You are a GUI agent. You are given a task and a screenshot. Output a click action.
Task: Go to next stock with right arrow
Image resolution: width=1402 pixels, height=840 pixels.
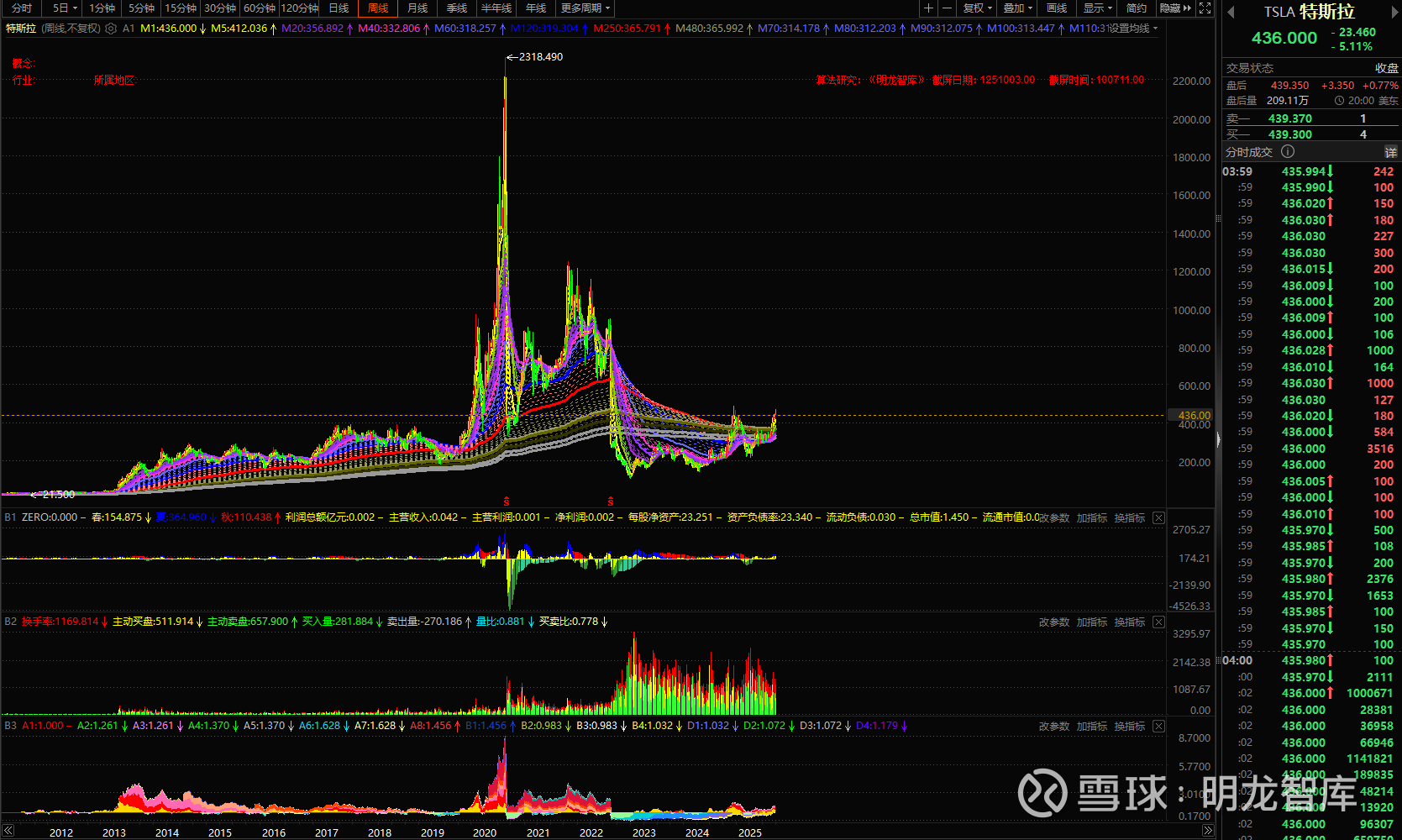tap(1392, 12)
